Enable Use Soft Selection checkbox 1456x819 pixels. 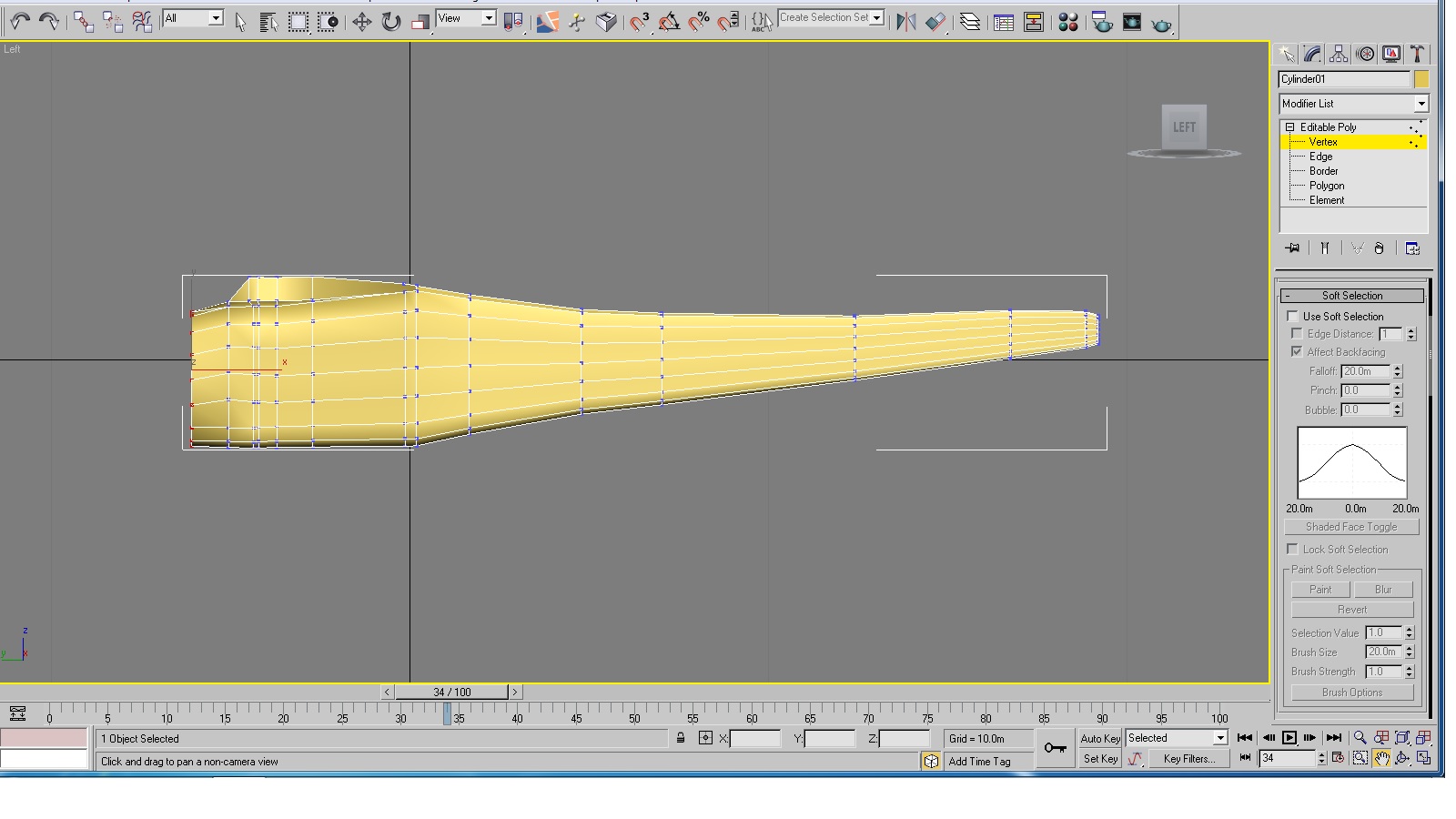coord(1292,316)
